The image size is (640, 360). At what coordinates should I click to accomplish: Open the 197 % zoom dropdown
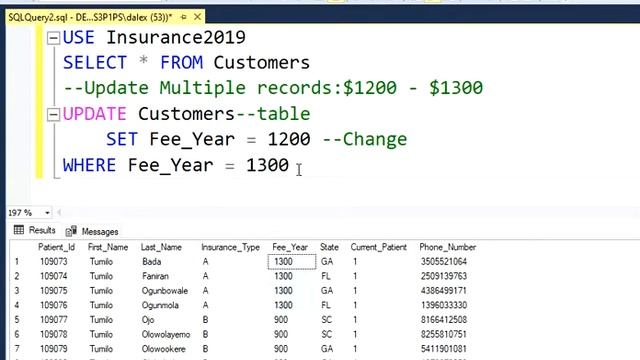click(47, 213)
